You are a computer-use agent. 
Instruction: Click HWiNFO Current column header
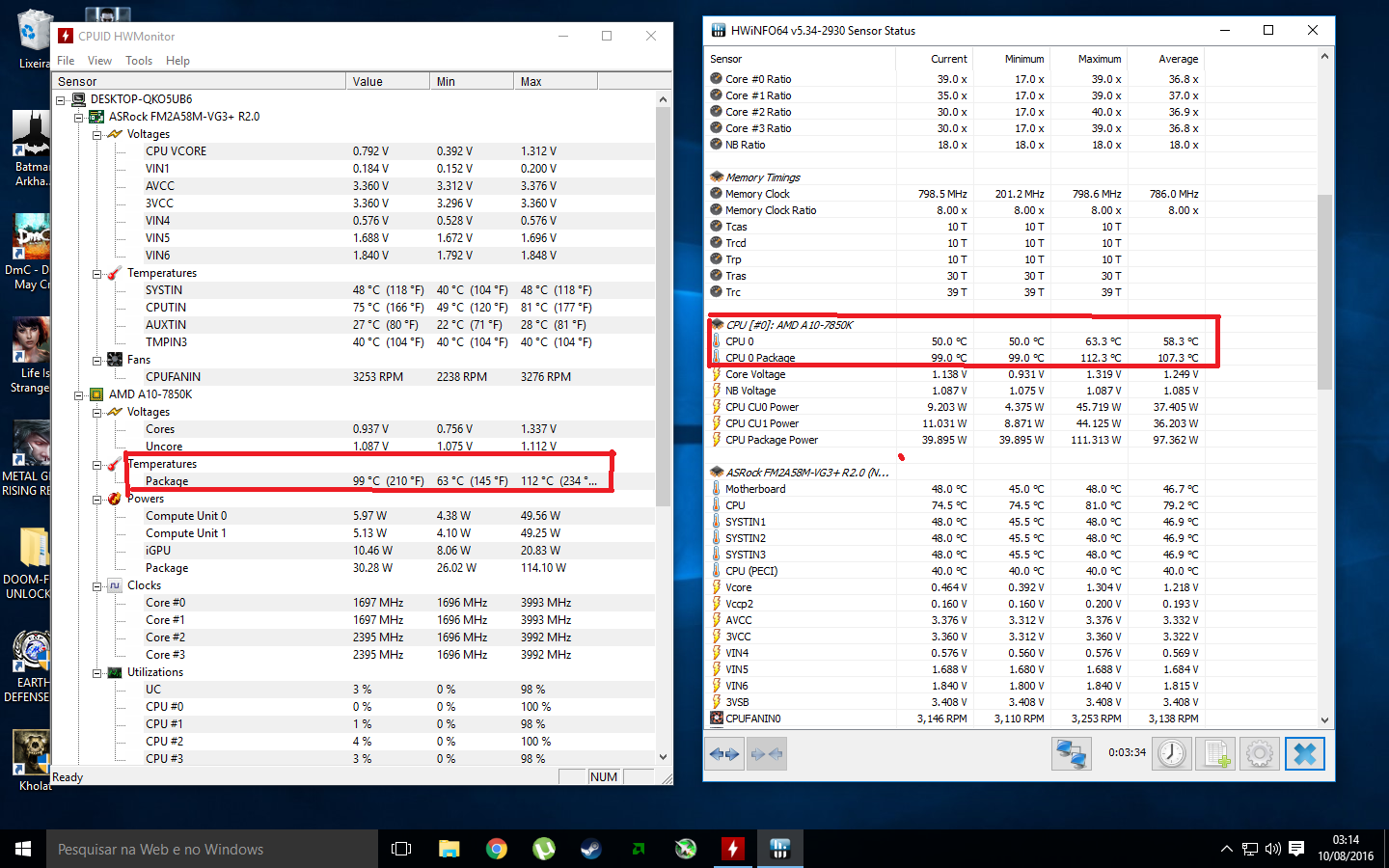tap(935, 59)
